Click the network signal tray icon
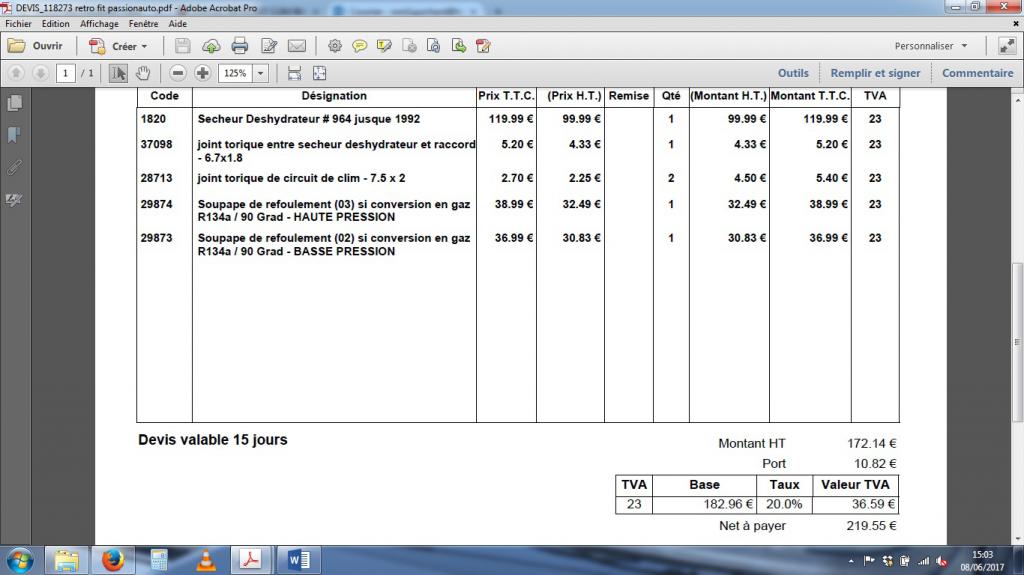Screen dimensions: 1024x575 point(923,561)
